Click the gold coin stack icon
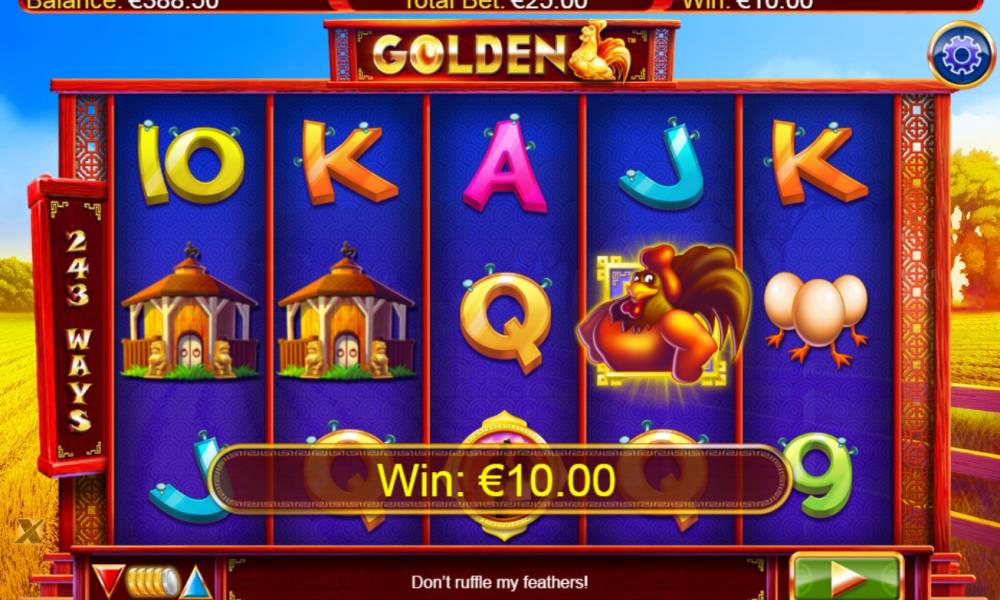 tap(153, 581)
